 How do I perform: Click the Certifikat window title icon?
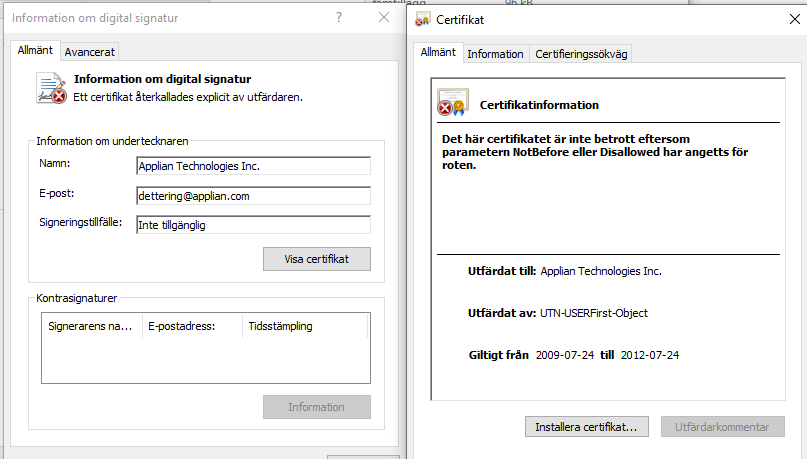(423, 20)
